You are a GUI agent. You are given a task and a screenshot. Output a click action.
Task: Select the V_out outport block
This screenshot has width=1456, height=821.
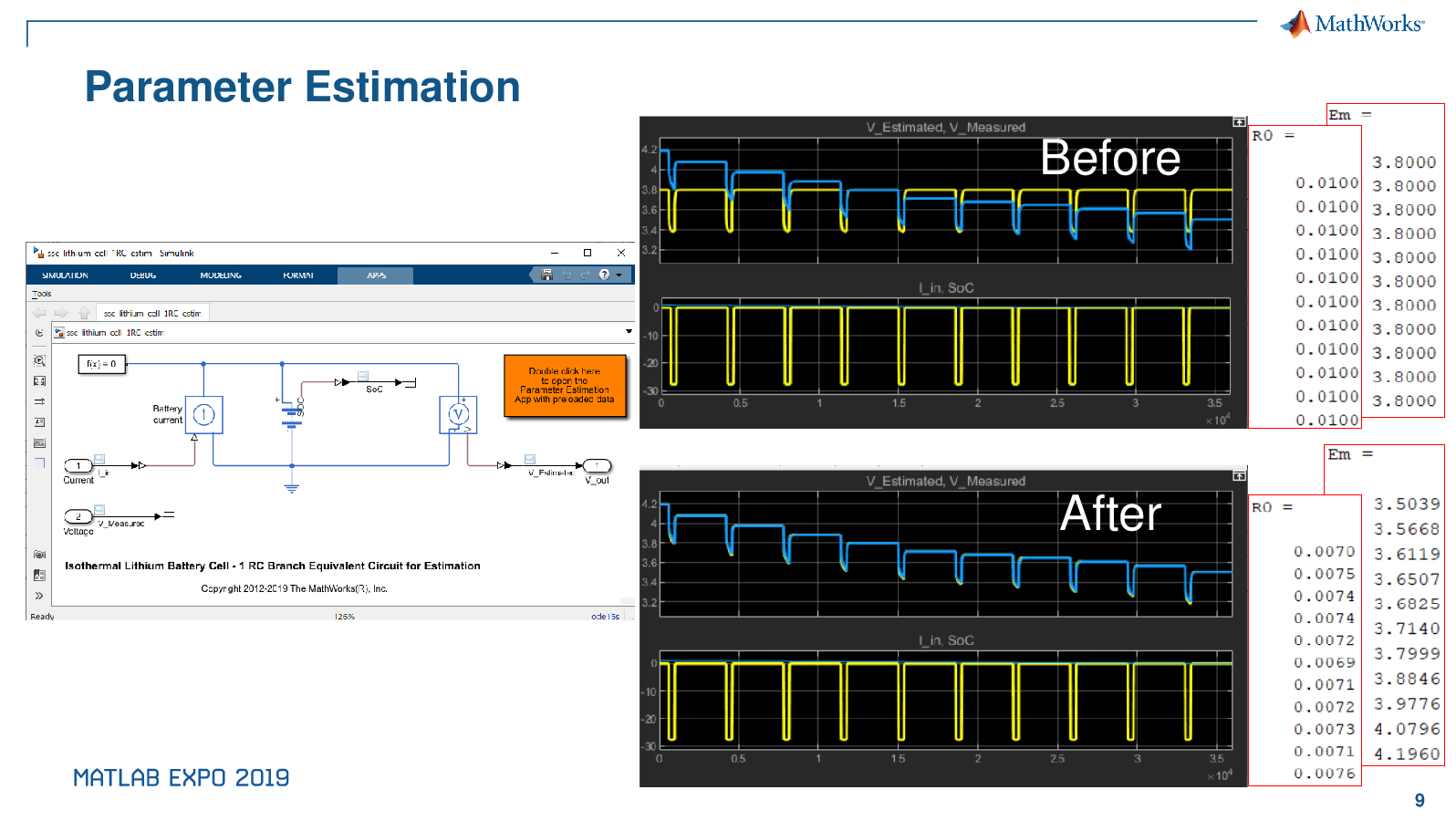pos(597,465)
